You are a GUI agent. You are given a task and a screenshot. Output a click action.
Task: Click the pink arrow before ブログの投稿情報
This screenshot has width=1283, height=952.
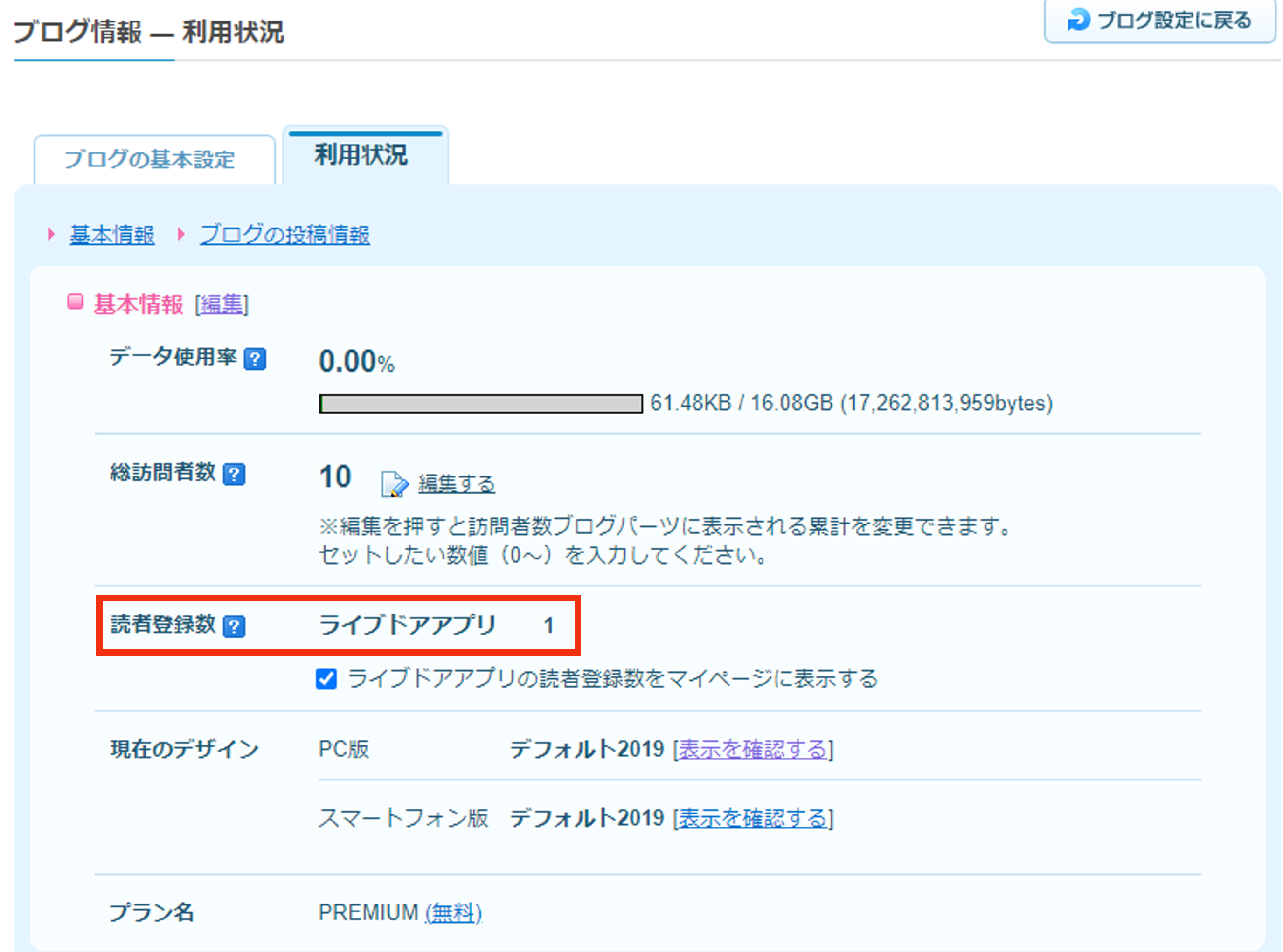(181, 234)
